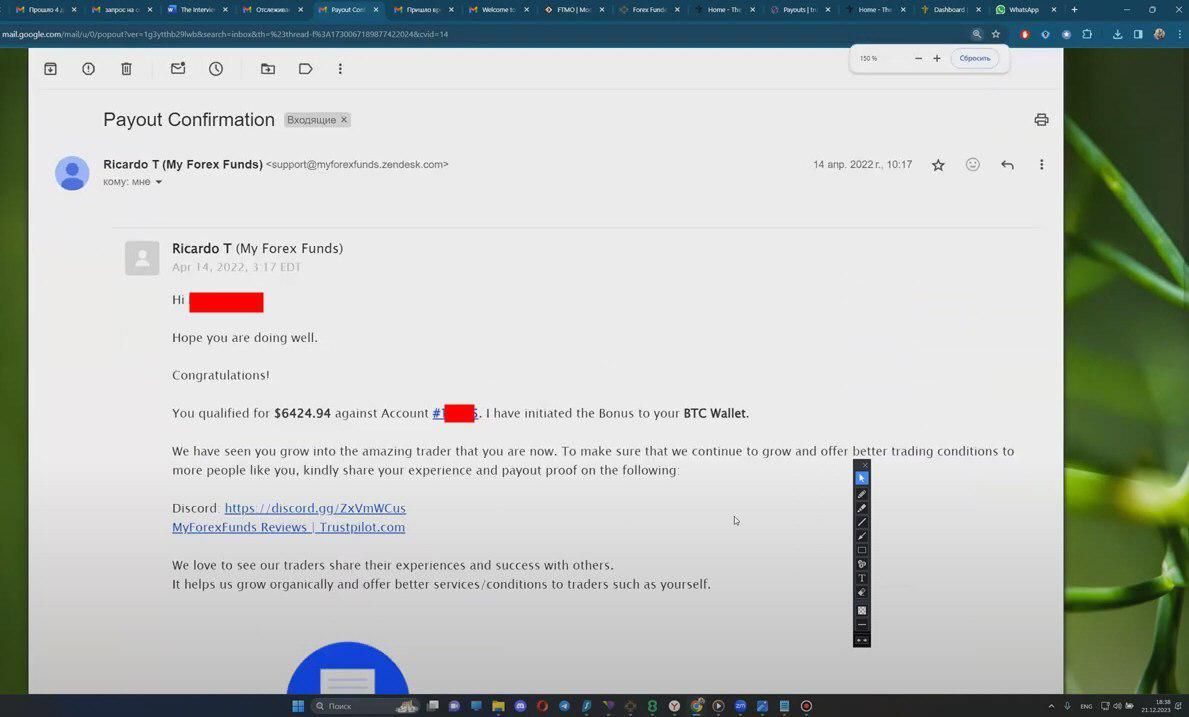Decrease zoom with the minus button
The width and height of the screenshot is (1189, 717).
tap(918, 58)
